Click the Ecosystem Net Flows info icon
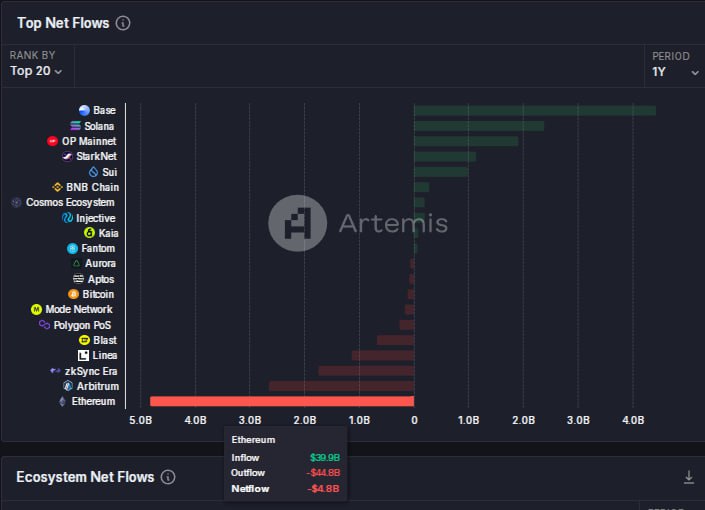Viewport: 705px width, 510px height. [168, 477]
